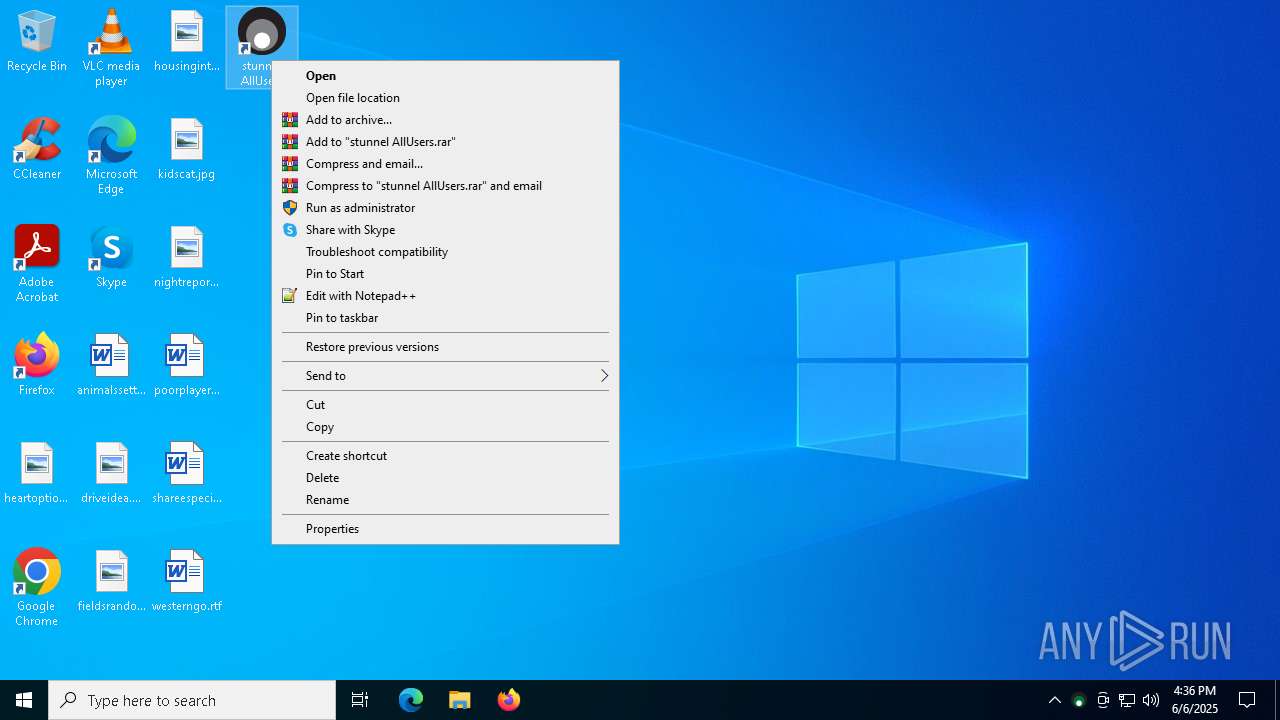
Task: Choose Pin to taskbar
Action: [x=445, y=318]
